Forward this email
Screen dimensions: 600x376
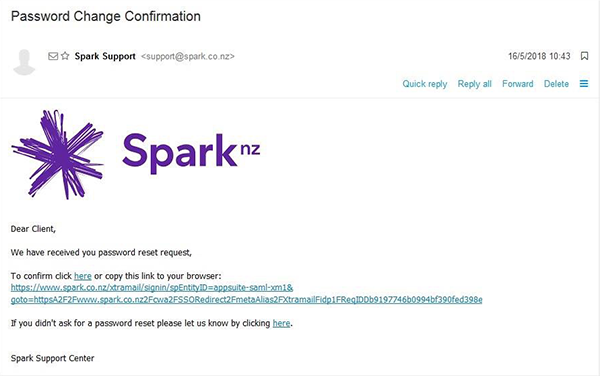click(517, 84)
